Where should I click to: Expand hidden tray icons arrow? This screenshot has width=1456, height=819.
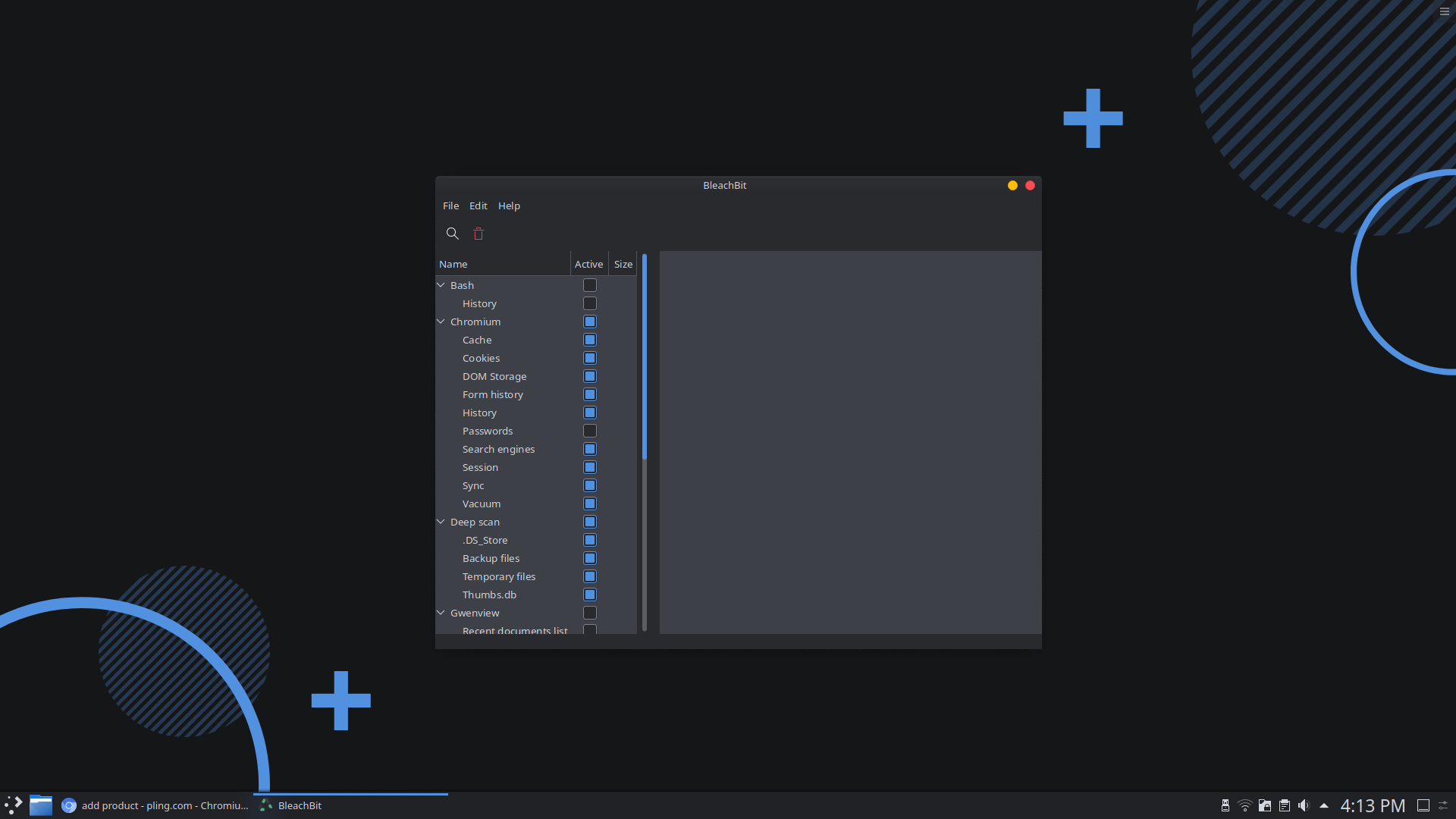click(1324, 805)
